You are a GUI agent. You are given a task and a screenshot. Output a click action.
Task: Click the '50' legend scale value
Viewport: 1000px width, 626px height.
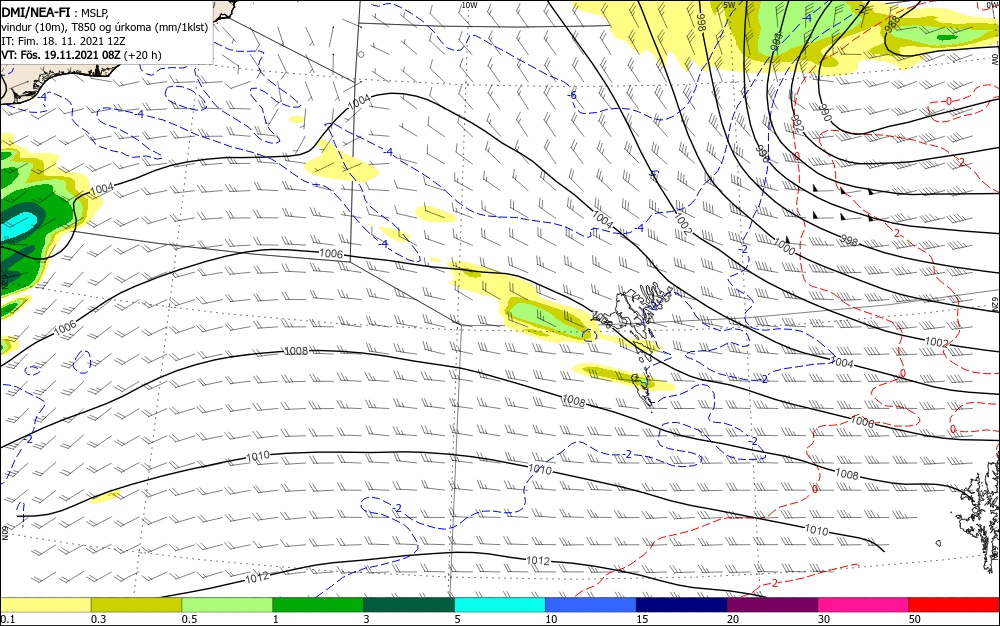[915, 619]
